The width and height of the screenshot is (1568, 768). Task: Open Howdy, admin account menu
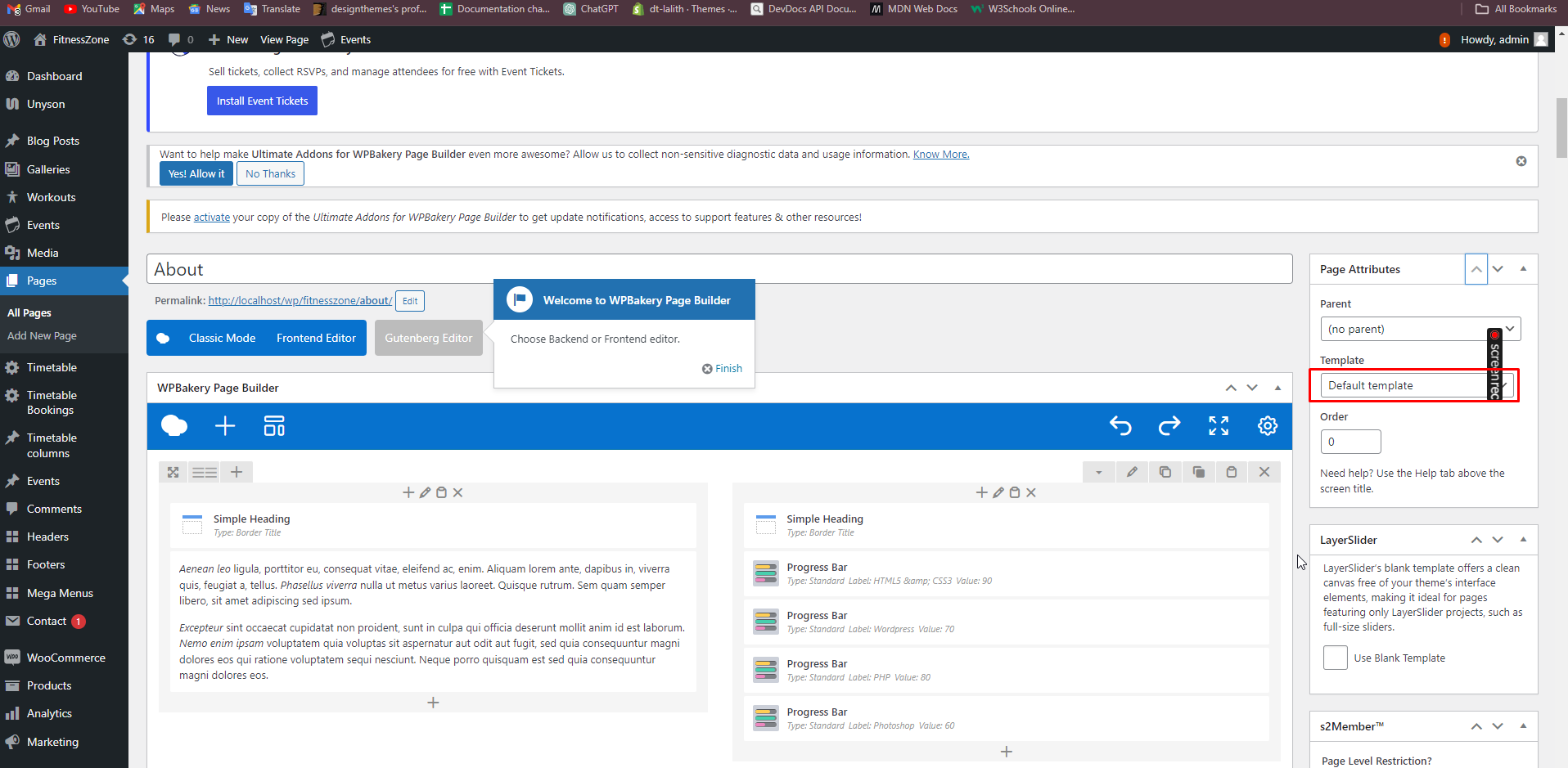1504,39
